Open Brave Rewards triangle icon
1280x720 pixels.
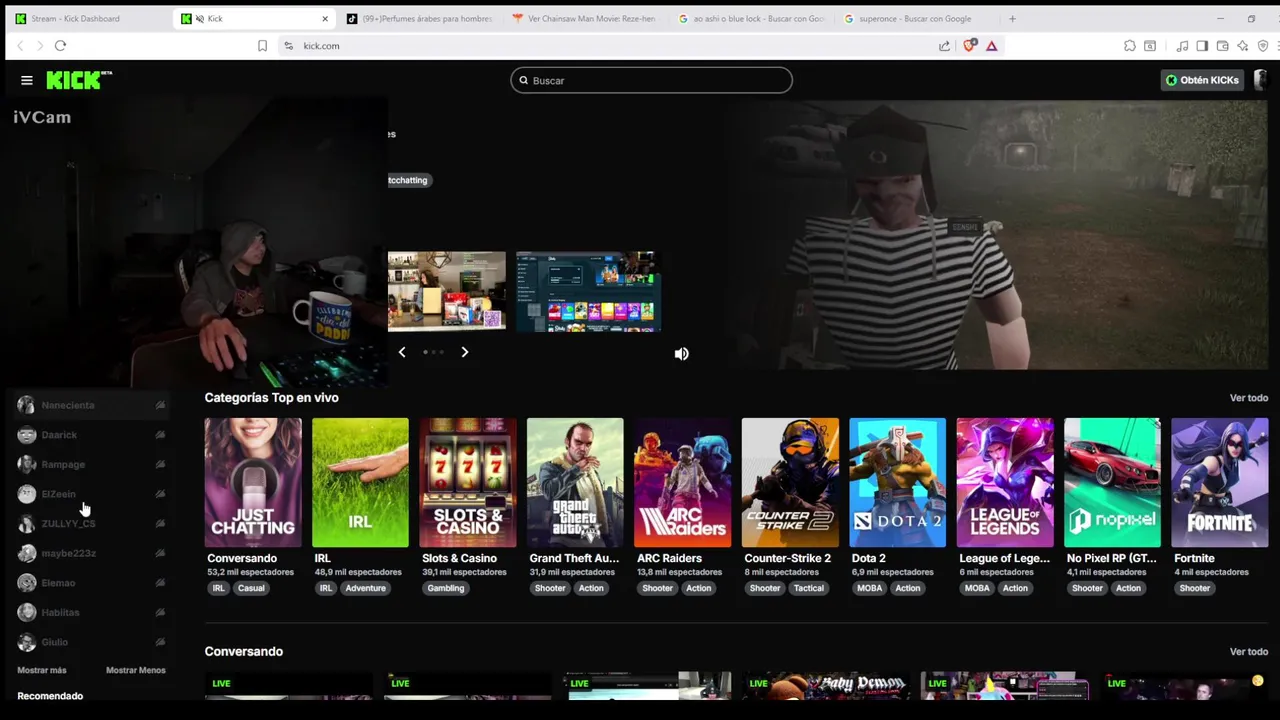click(991, 46)
